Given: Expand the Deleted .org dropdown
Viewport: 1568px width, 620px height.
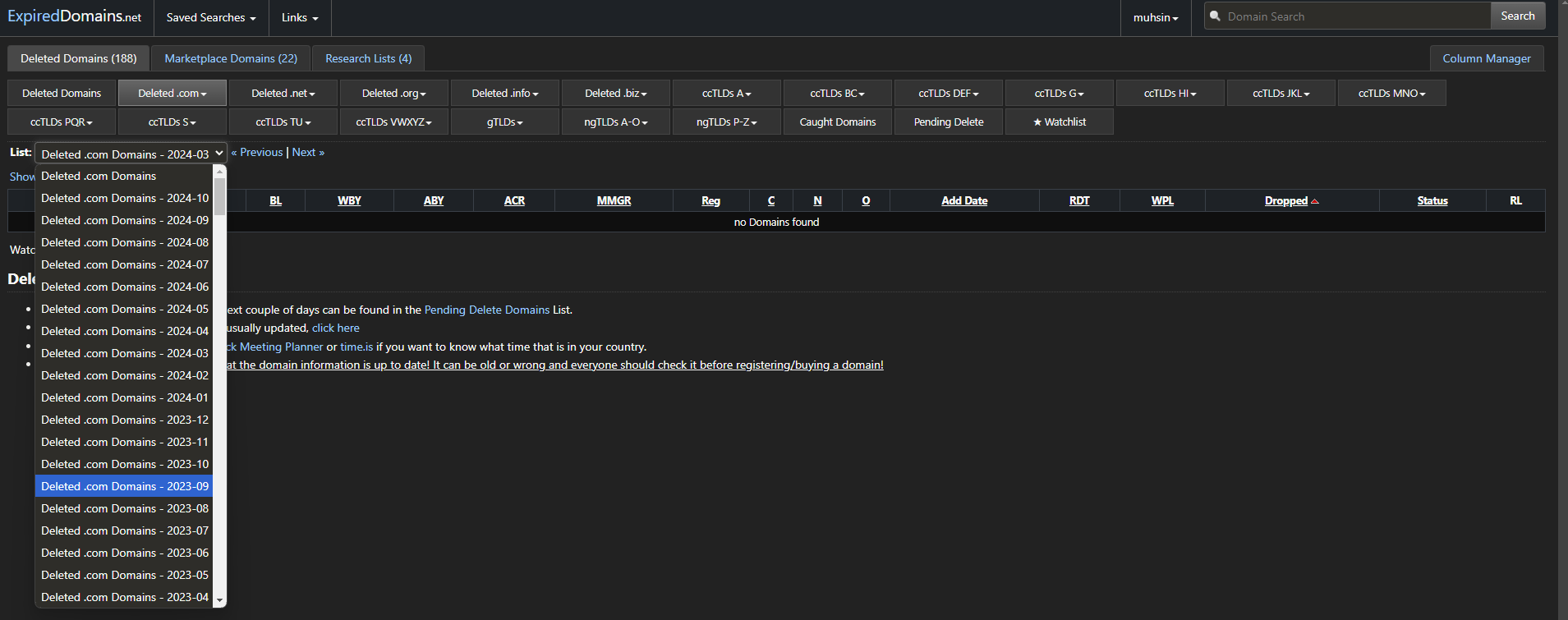Looking at the screenshot, I should point(394,93).
